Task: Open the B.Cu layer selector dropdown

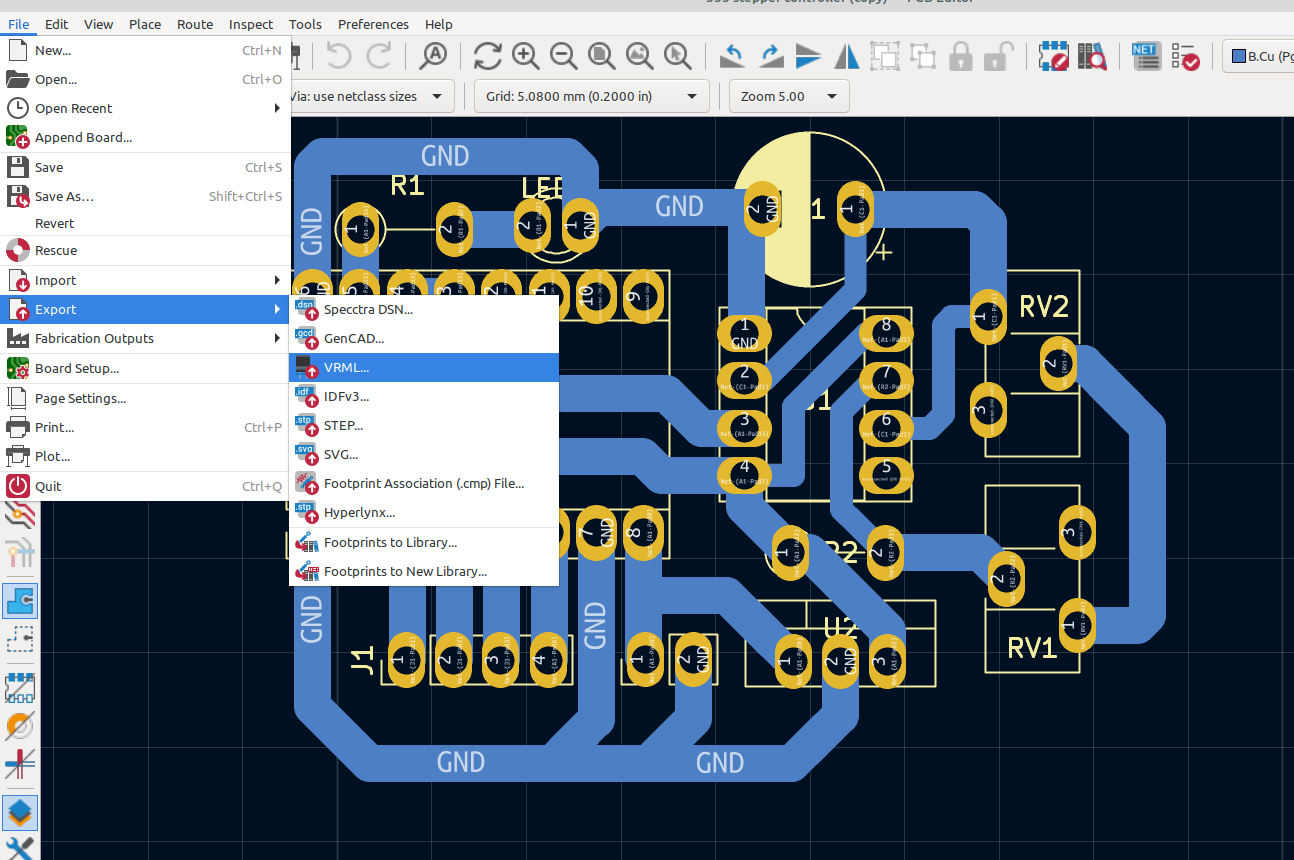Action: 1258,56
